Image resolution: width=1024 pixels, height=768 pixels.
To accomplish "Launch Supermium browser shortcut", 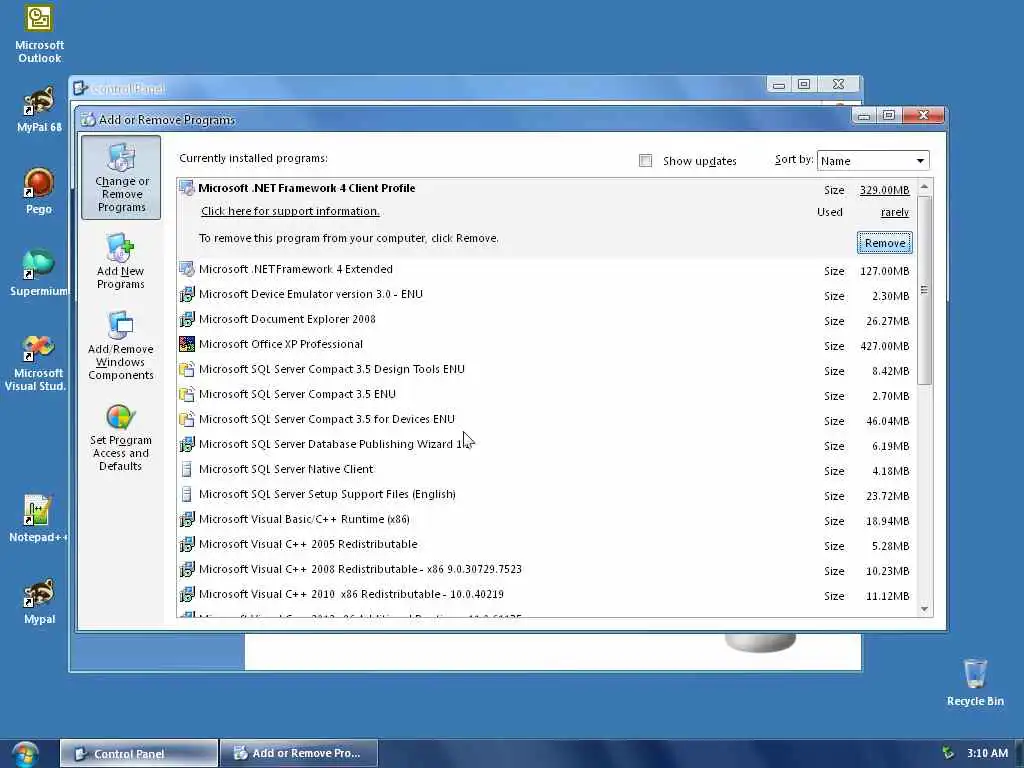I will 39,272.
